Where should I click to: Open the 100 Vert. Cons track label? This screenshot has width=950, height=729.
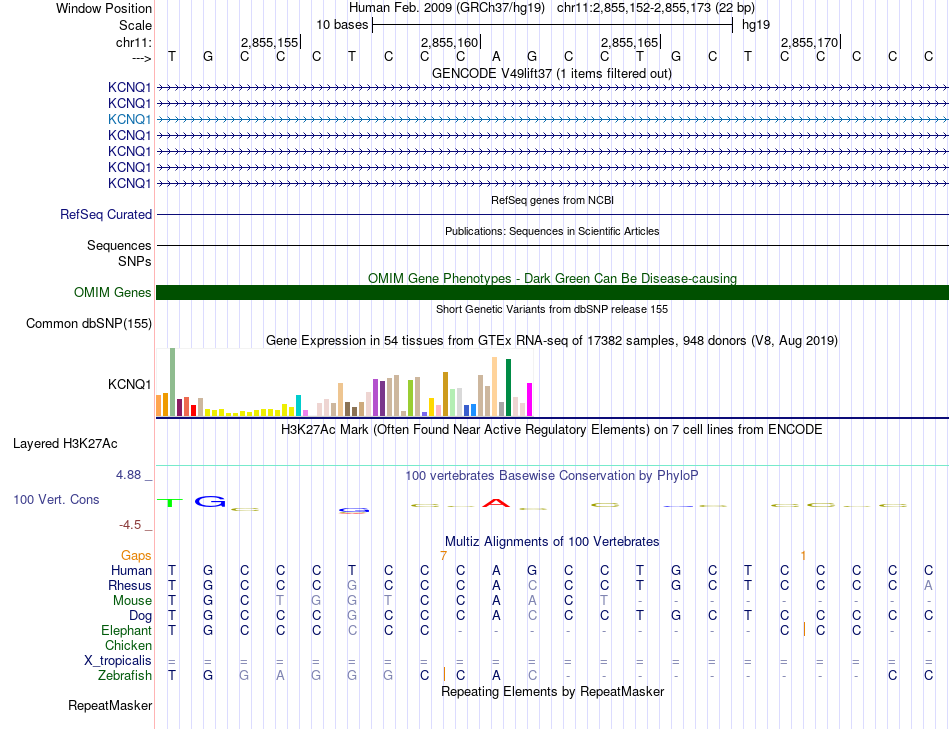(56, 498)
